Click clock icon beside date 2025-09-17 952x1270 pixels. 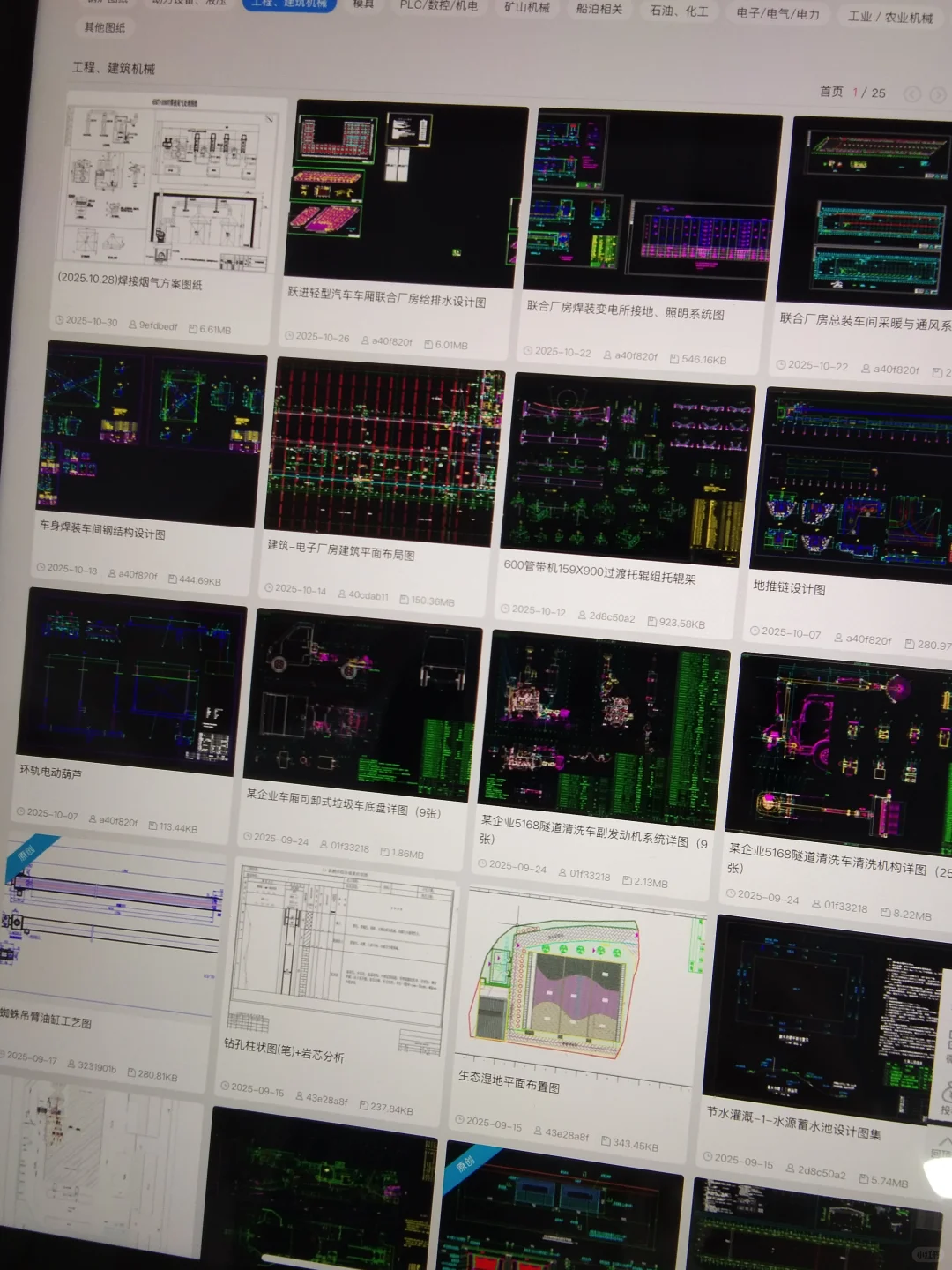[2, 1055]
